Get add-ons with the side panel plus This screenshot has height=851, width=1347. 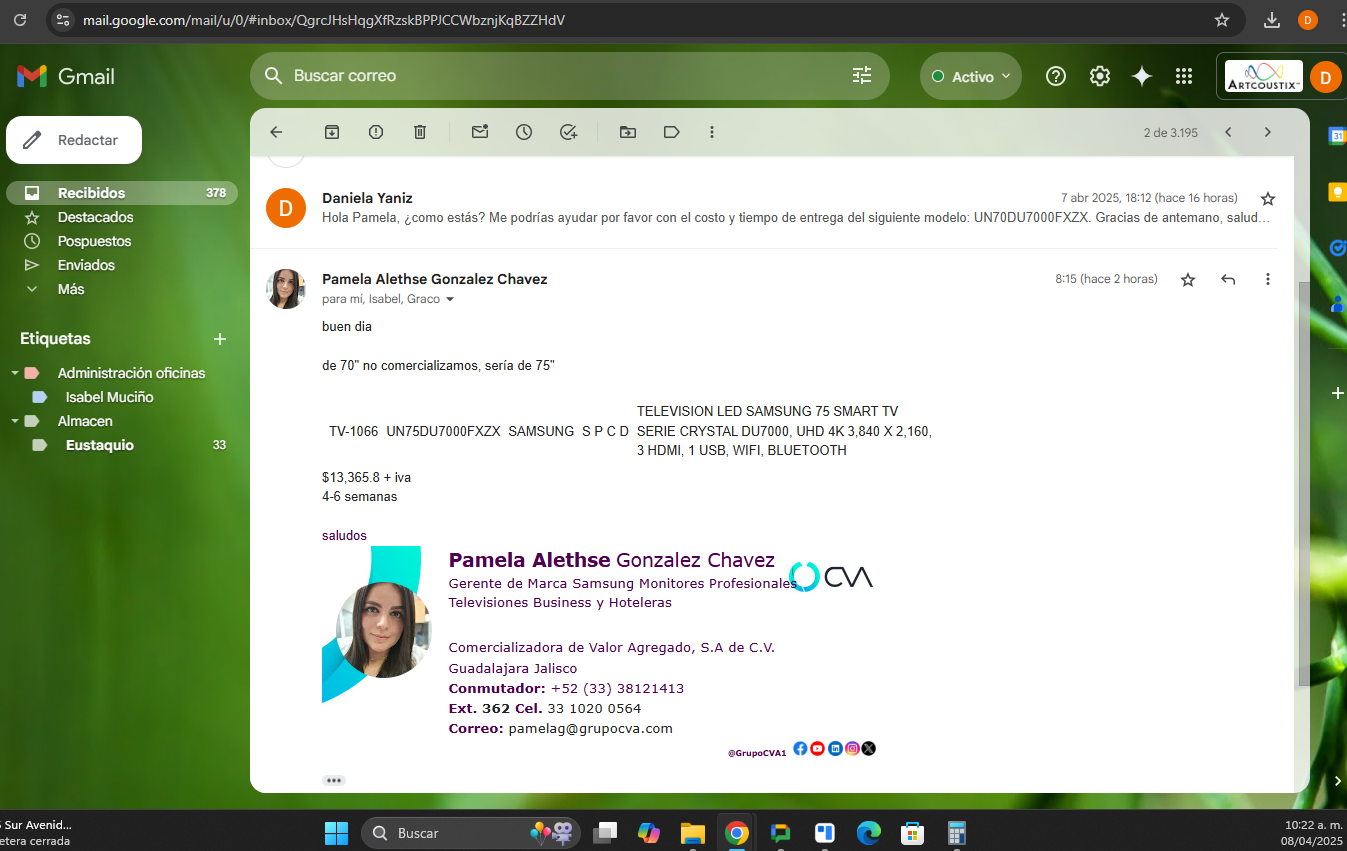tap(1338, 393)
